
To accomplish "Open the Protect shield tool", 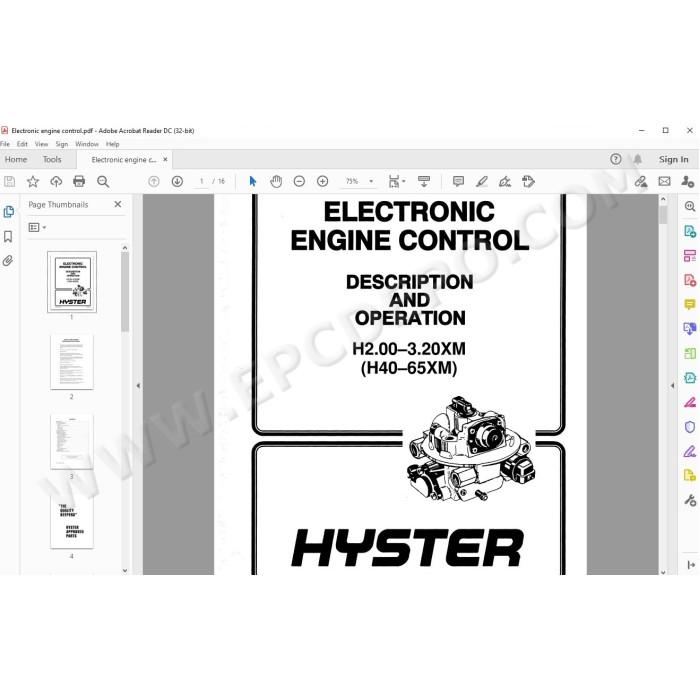I will click(690, 427).
